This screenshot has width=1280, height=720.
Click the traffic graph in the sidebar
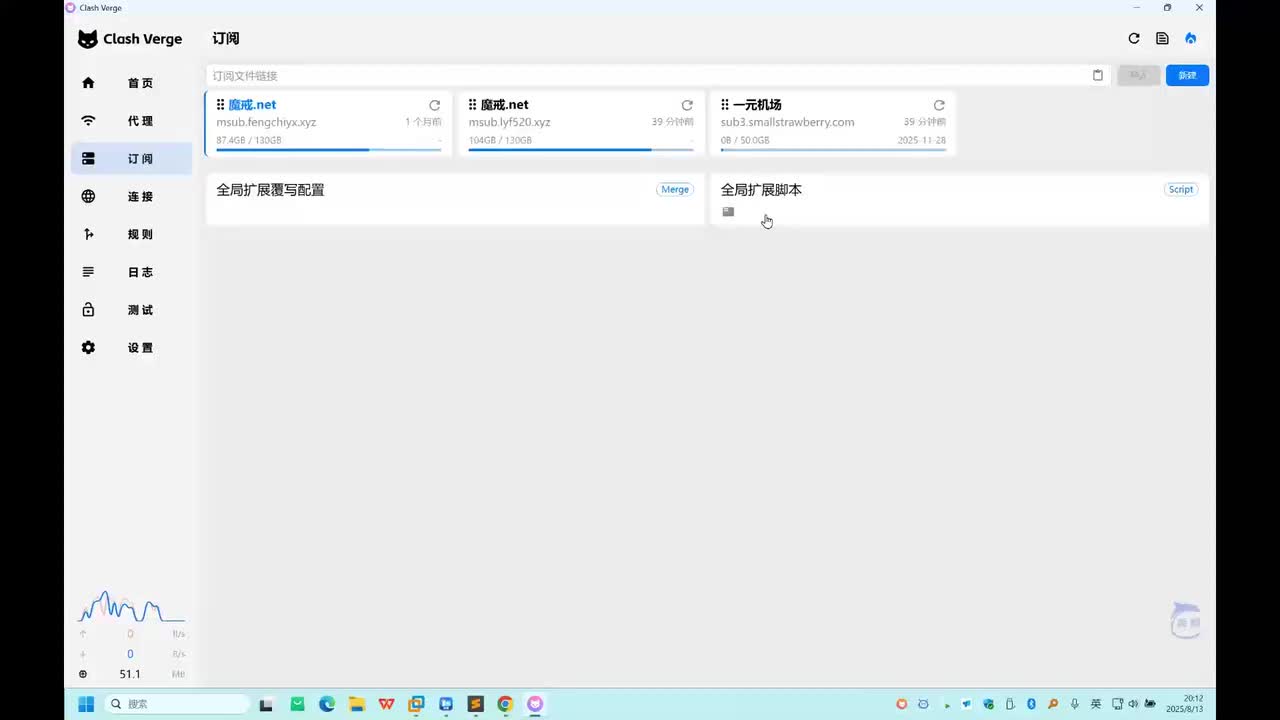[131, 606]
